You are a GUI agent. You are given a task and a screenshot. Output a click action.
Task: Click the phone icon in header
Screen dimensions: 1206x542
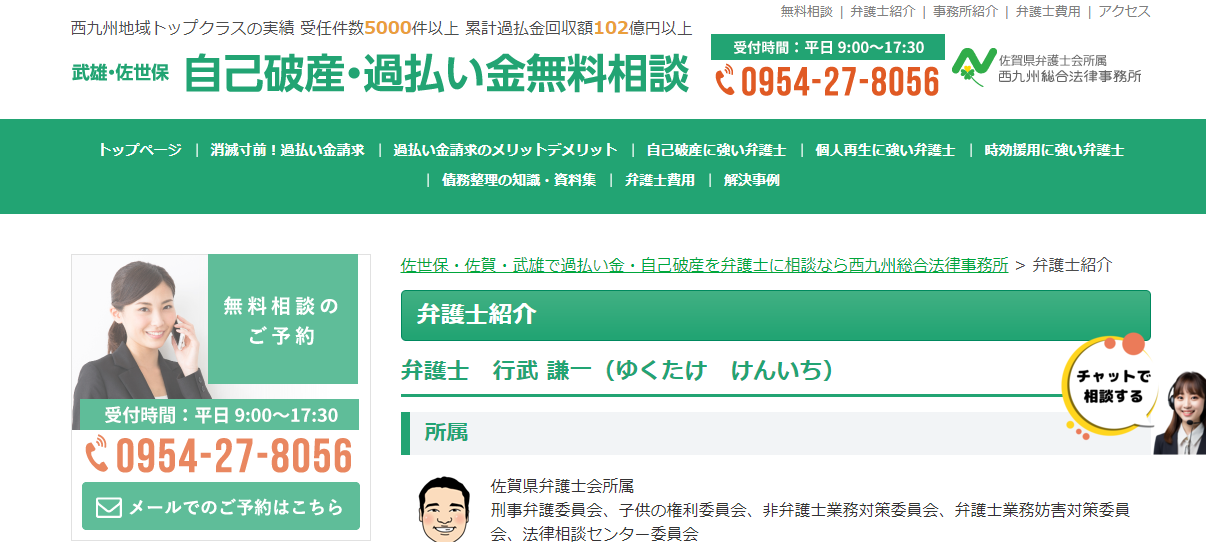click(725, 80)
